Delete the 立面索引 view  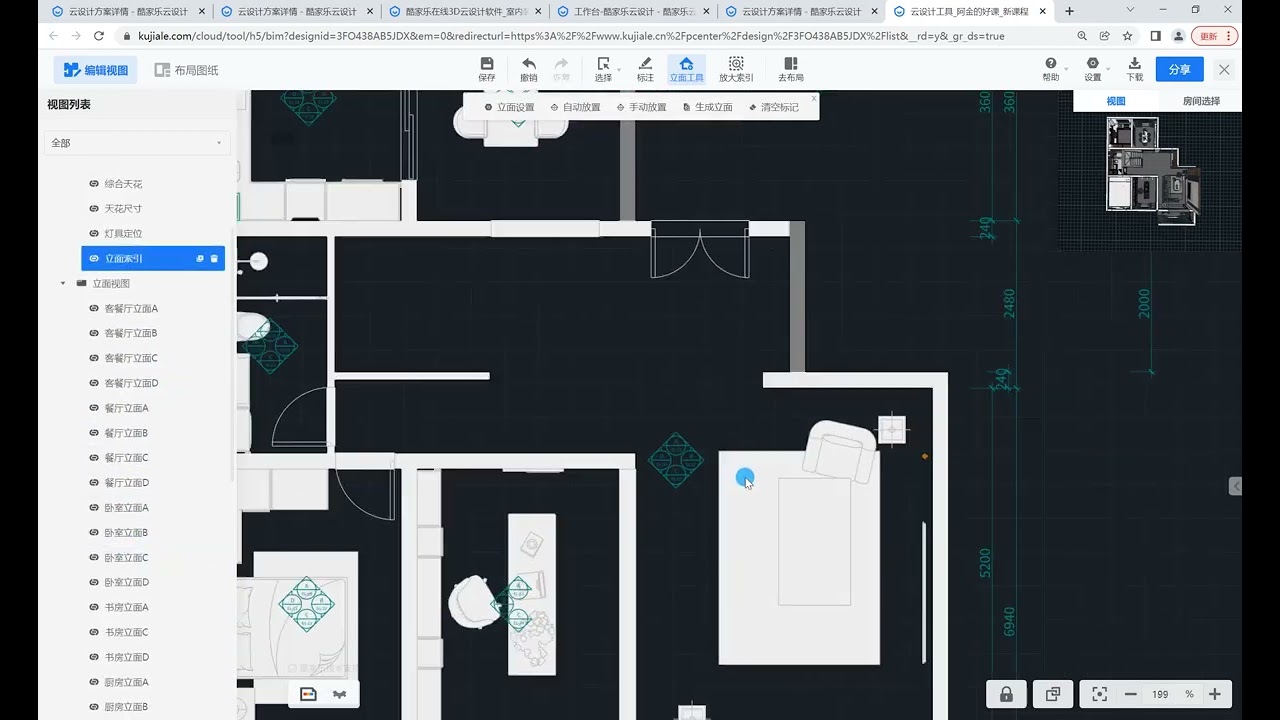[214, 258]
